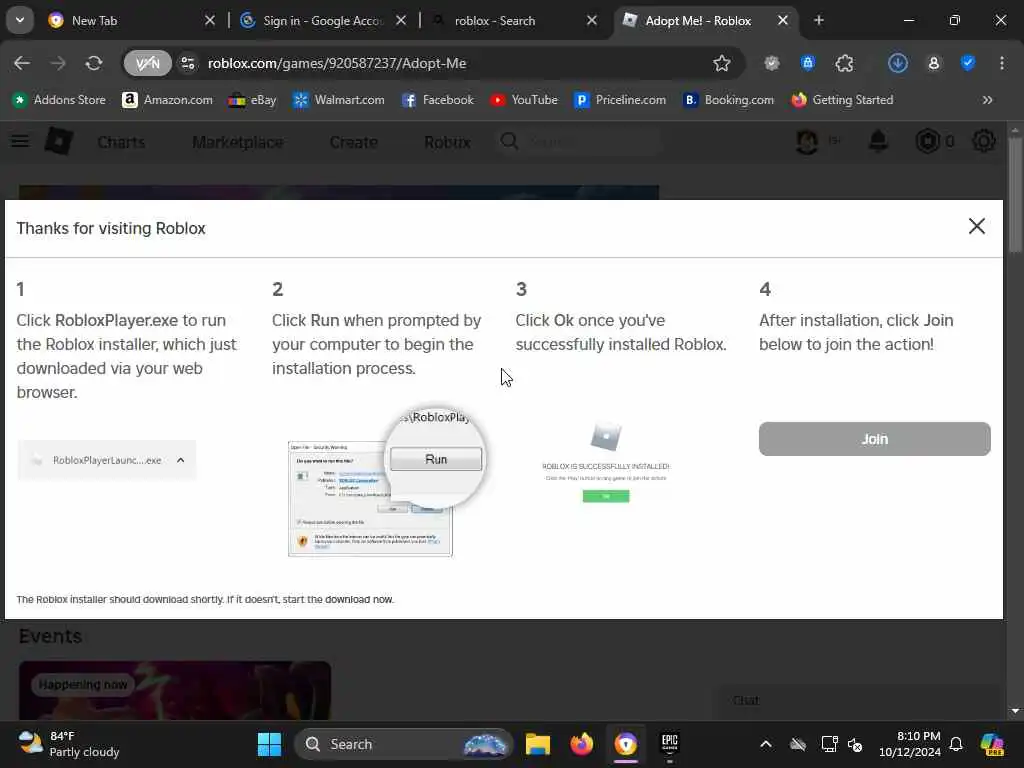Click the RobloxPlayerLauncher.exe download item

point(106,460)
